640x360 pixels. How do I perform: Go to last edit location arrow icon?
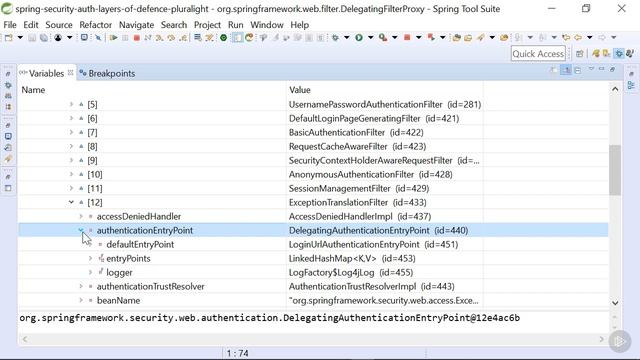tap(566, 38)
